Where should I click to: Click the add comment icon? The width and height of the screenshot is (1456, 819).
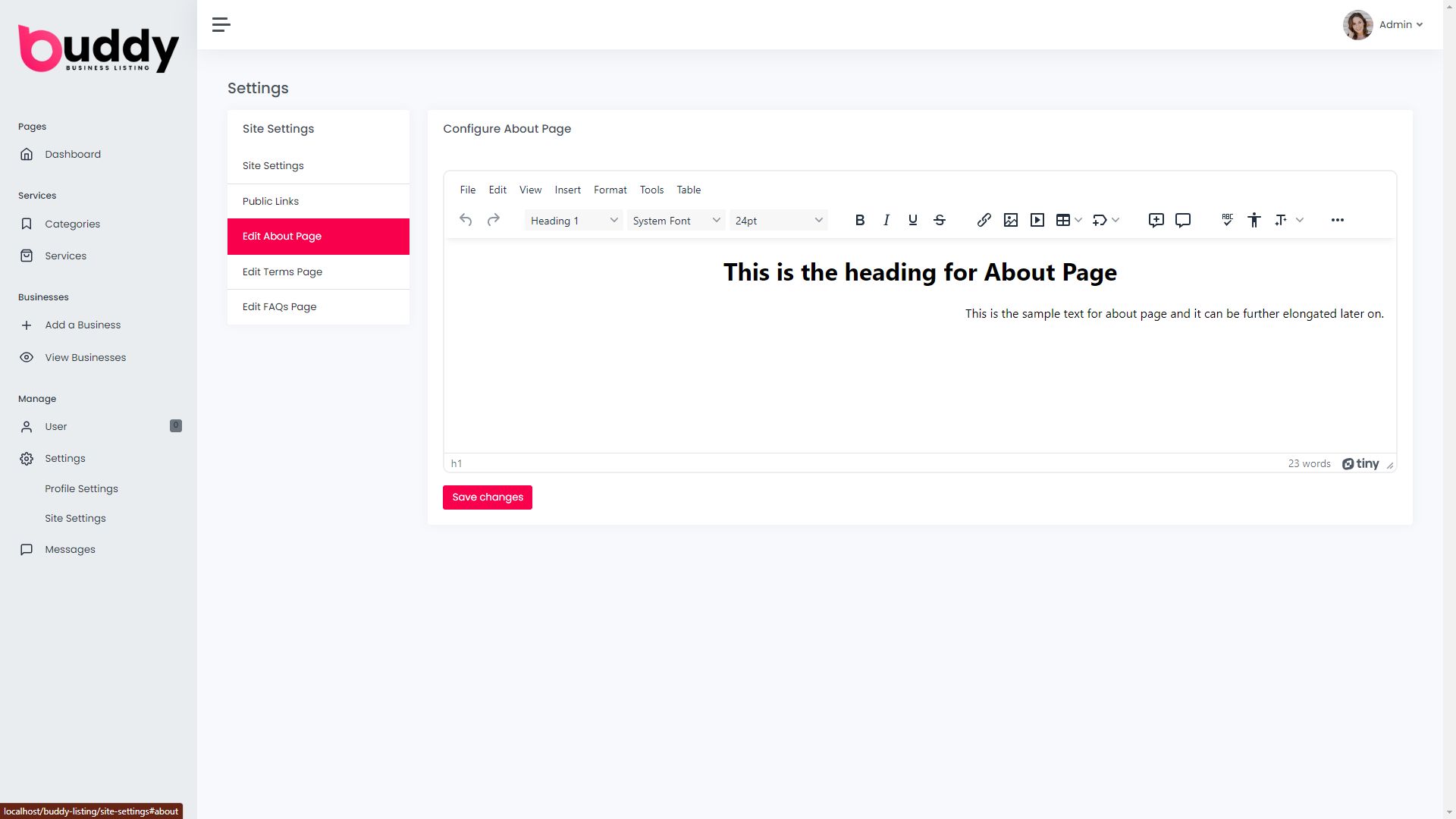tap(1156, 220)
